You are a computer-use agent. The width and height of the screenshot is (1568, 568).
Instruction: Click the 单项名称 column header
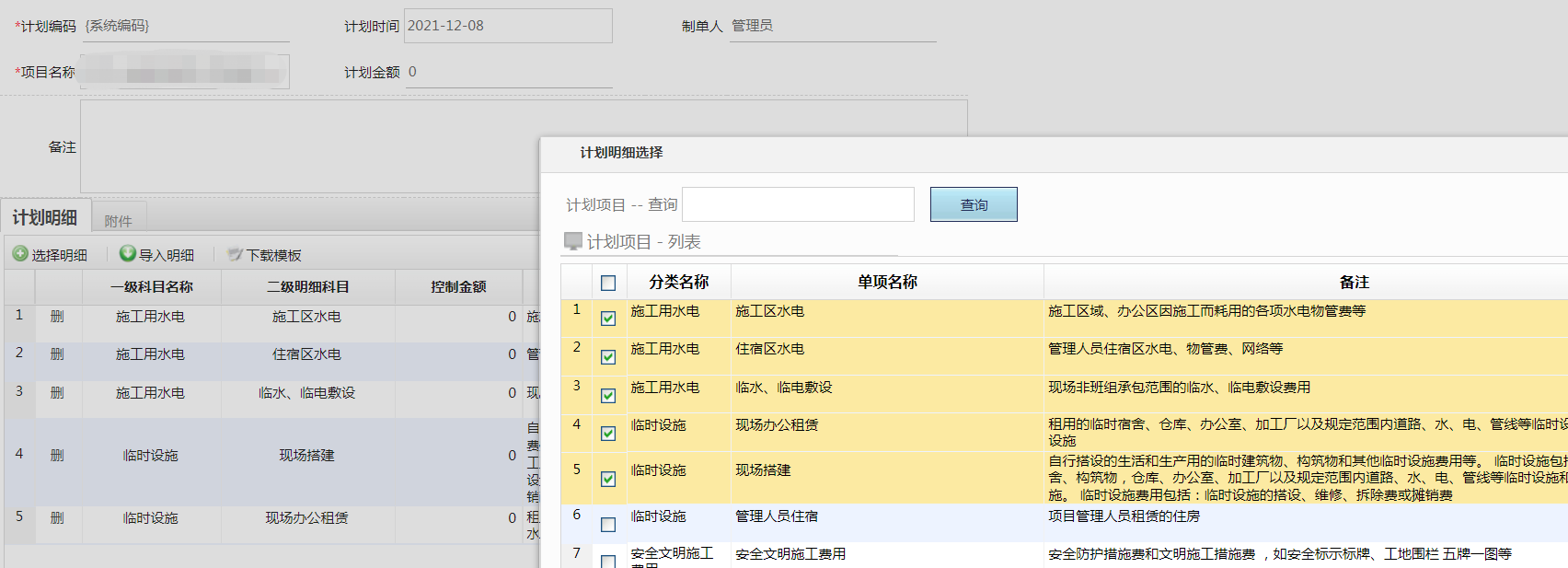pyautogui.click(x=887, y=282)
